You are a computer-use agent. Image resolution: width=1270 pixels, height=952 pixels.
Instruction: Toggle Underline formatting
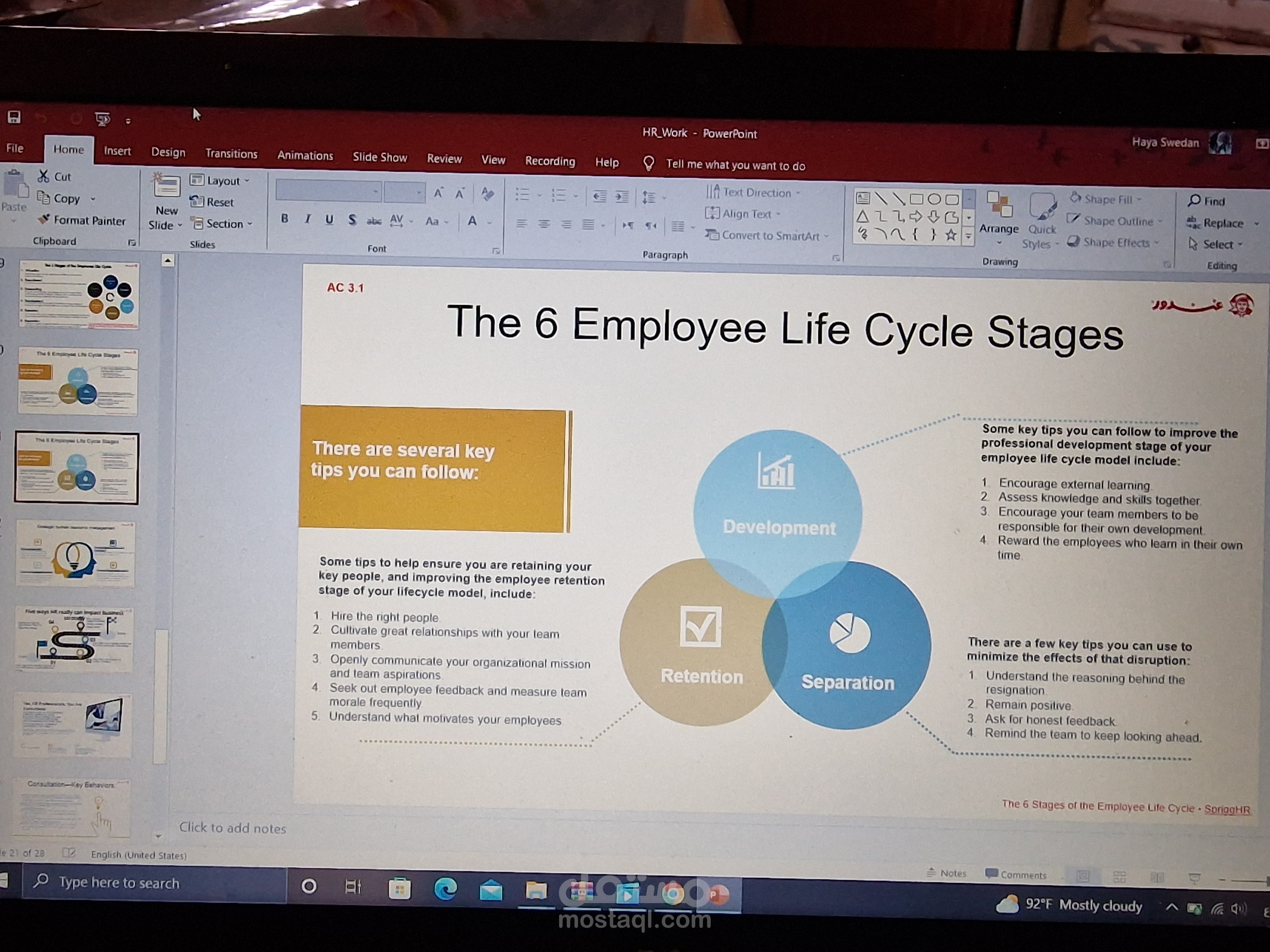(x=330, y=220)
